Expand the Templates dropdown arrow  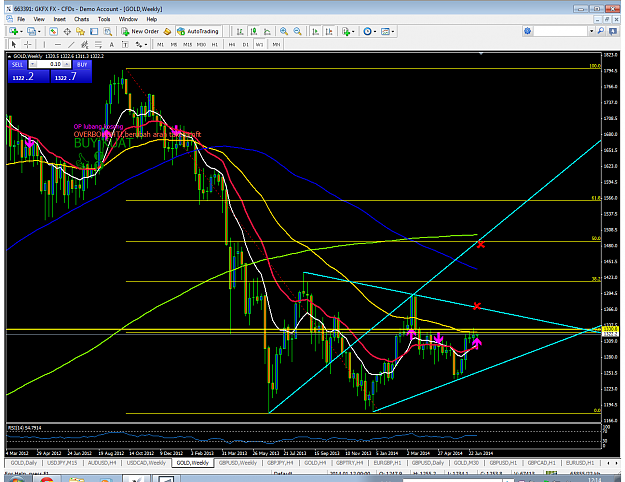[393, 31]
